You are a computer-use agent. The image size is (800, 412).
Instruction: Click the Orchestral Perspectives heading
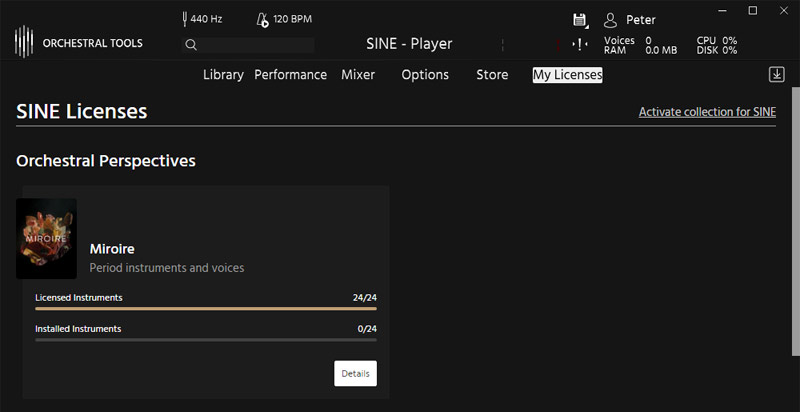tap(106, 161)
